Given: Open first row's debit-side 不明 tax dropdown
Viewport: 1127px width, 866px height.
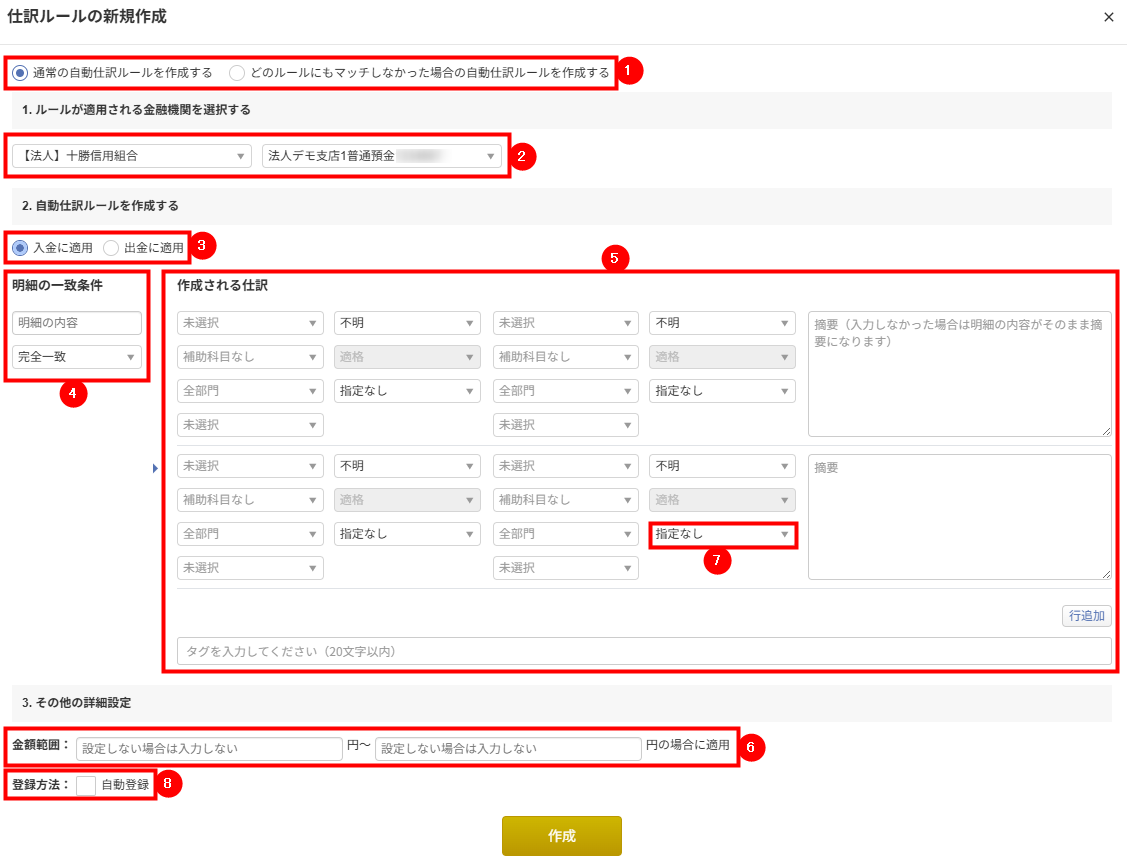Looking at the screenshot, I should (407, 323).
